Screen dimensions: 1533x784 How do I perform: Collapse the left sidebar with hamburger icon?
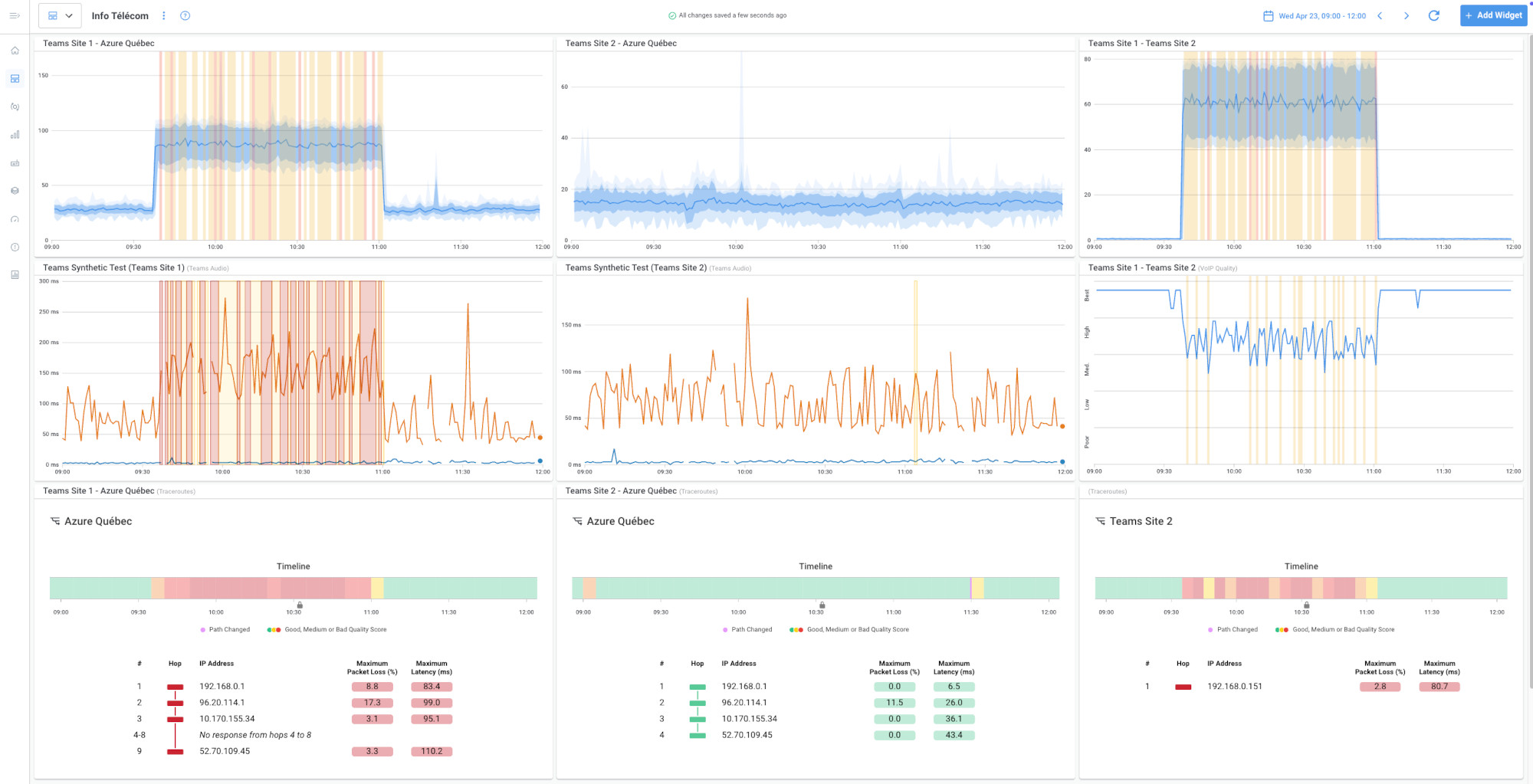coord(14,15)
